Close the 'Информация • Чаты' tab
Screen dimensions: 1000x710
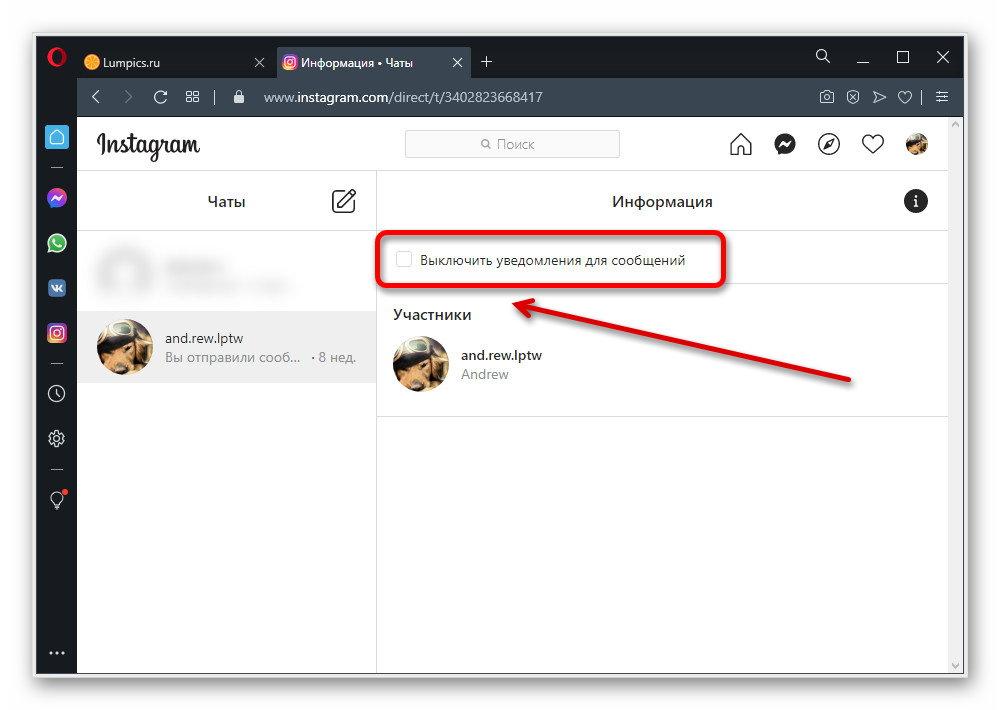tap(457, 63)
